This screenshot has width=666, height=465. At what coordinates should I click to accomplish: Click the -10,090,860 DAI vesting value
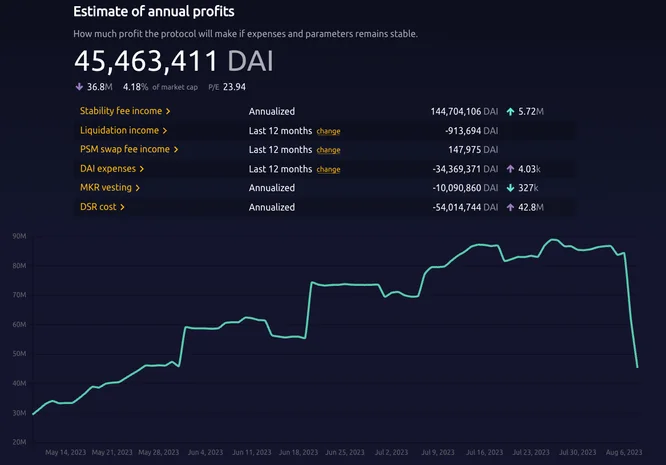(x=465, y=188)
